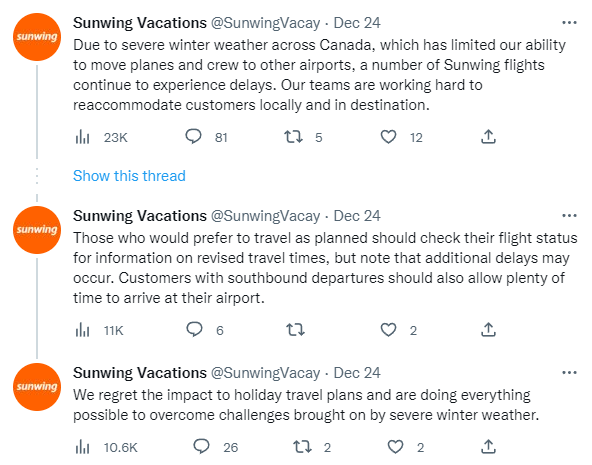View analytics for the tweet with 23K views
The image size is (592, 465).
[x=82, y=137]
